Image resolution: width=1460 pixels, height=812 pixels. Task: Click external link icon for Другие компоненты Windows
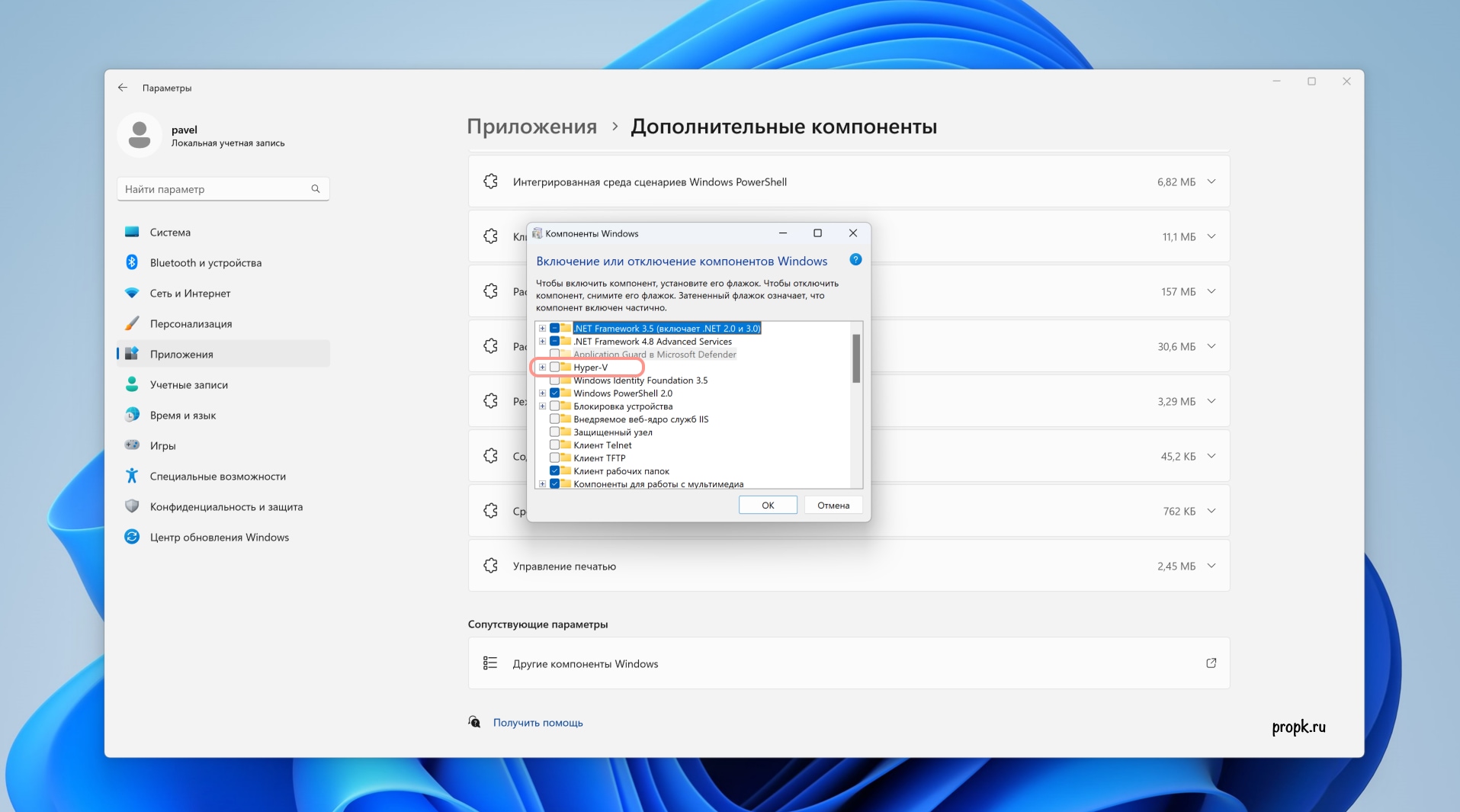(x=1211, y=663)
